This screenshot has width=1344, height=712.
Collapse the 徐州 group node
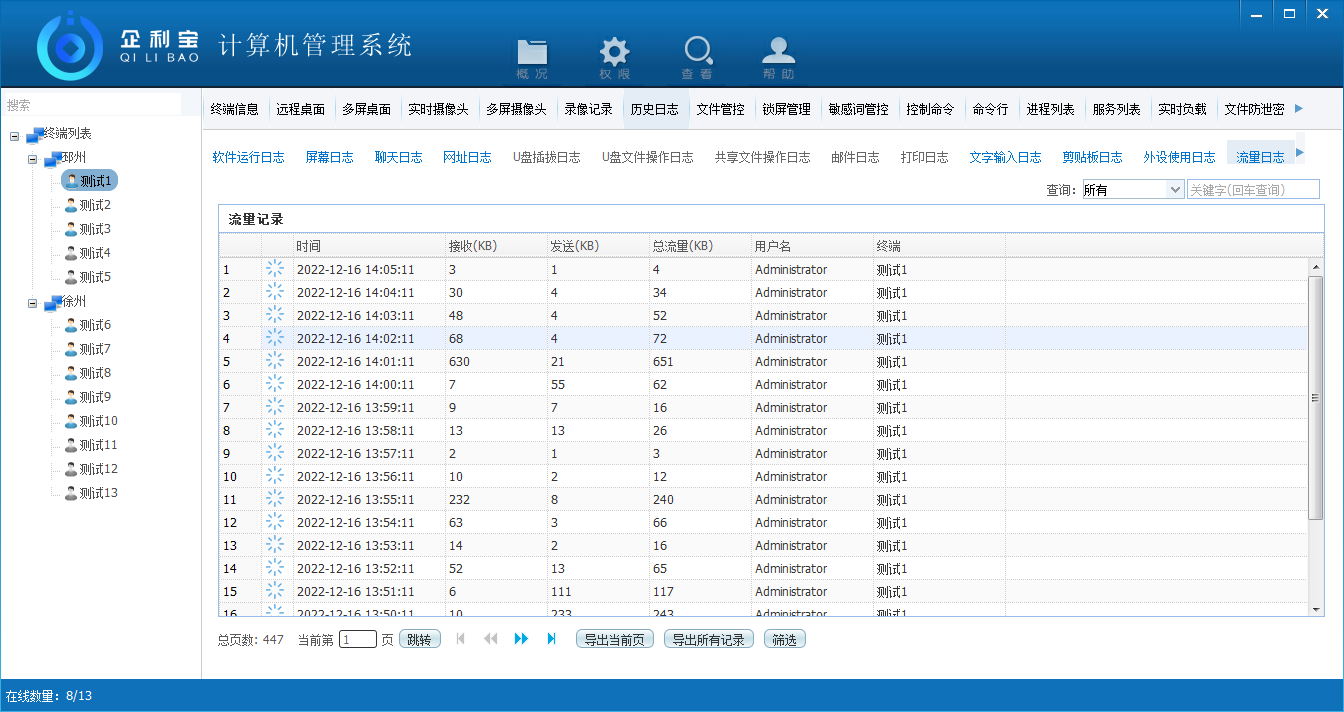pos(33,302)
